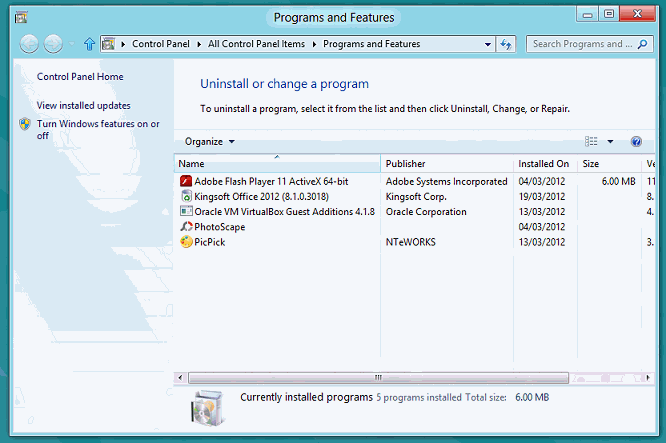The height and width of the screenshot is (443, 666).
Task: Click the Kingsoft Office icon
Action: 186,196
